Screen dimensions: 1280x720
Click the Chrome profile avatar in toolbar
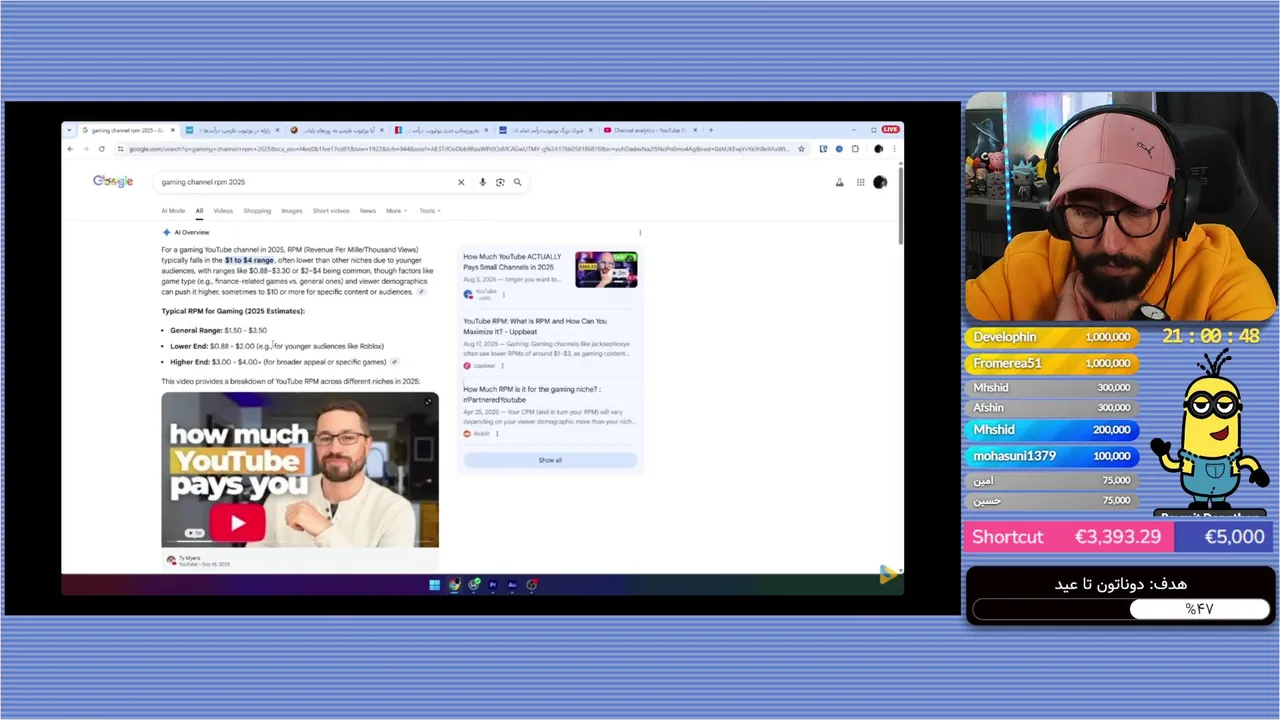pyautogui.click(x=878, y=149)
